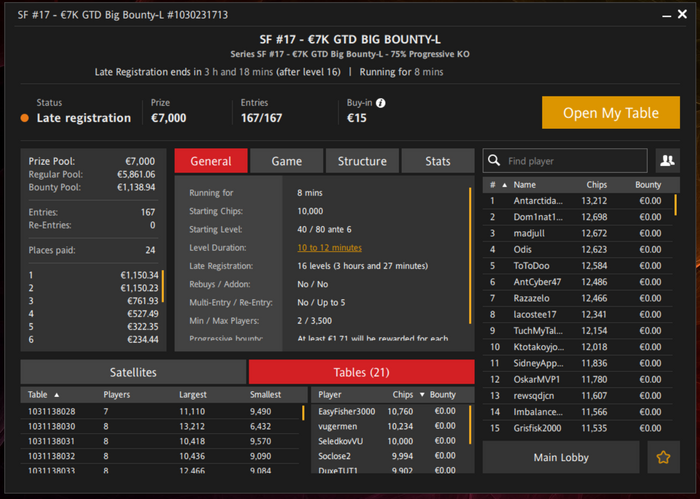
Task: Click the Regular Pool €5,861.06 value
Action: click(136, 175)
